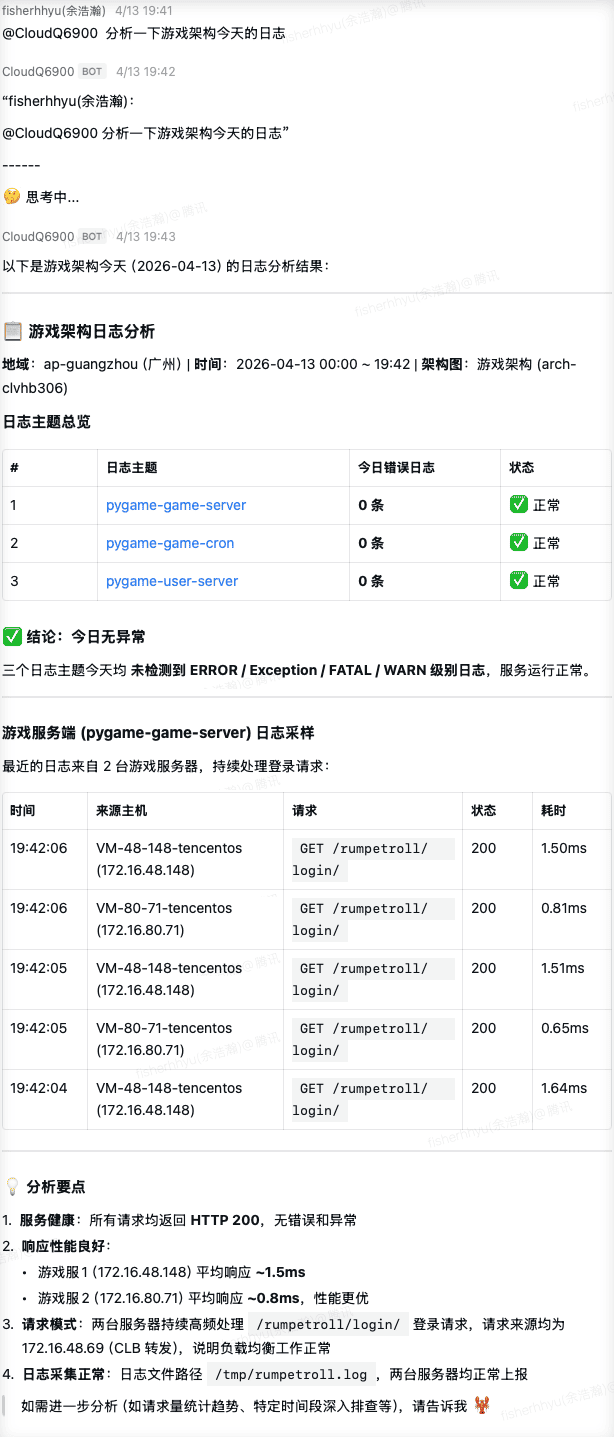The width and height of the screenshot is (614, 1437).
Task: Click the 服务健康 analysis point
Action: [x=188, y=1220]
